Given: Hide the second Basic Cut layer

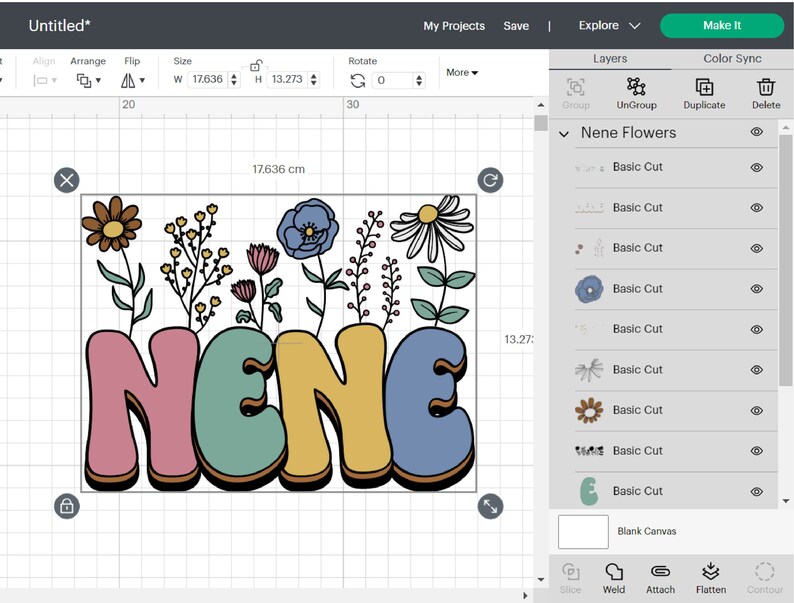Looking at the screenshot, I should (x=757, y=208).
